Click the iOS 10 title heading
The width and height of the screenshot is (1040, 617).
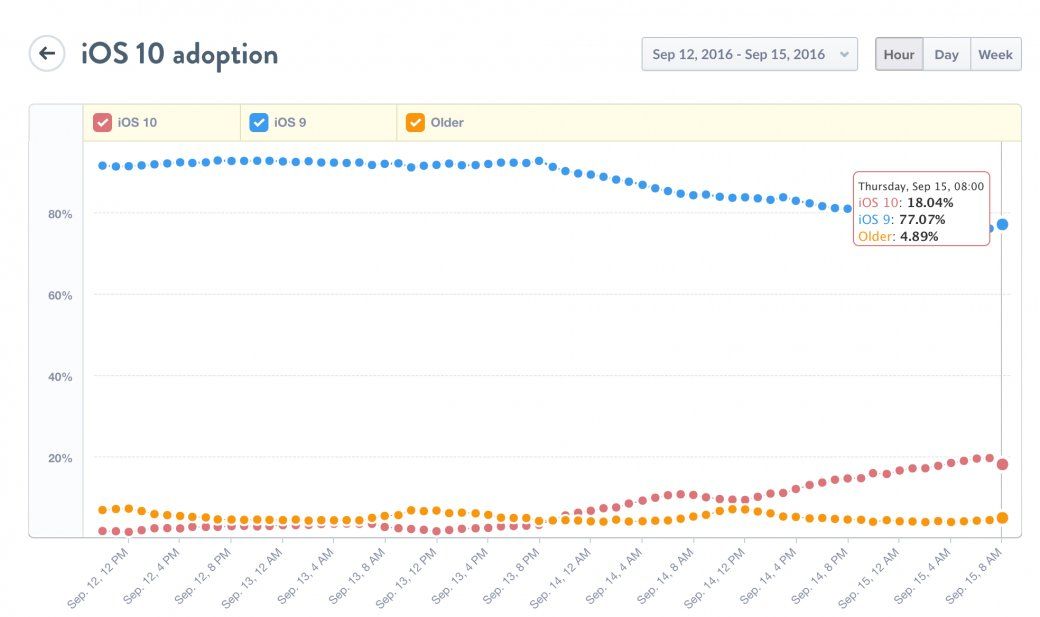click(x=178, y=54)
